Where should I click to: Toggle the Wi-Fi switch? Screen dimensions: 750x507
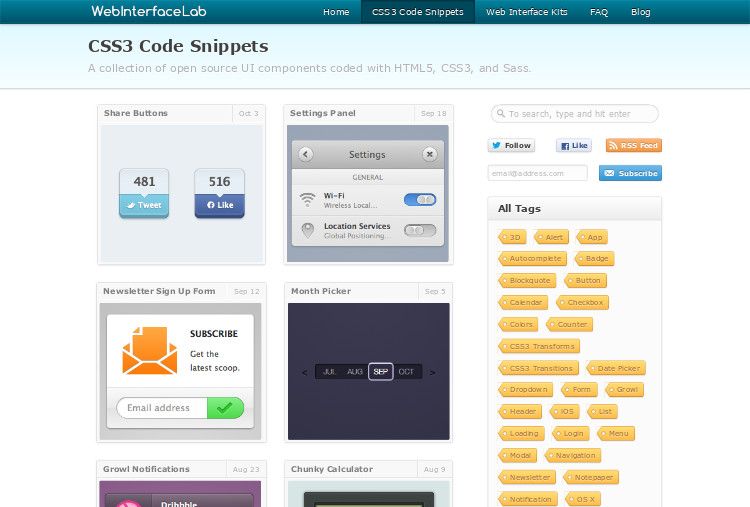[419, 200]
